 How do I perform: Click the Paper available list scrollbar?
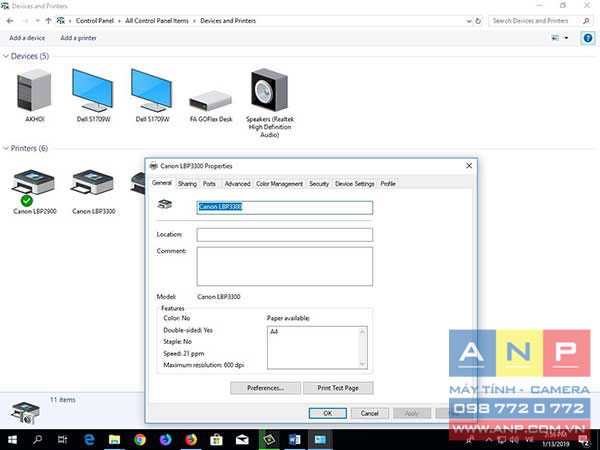pos(362,347)
